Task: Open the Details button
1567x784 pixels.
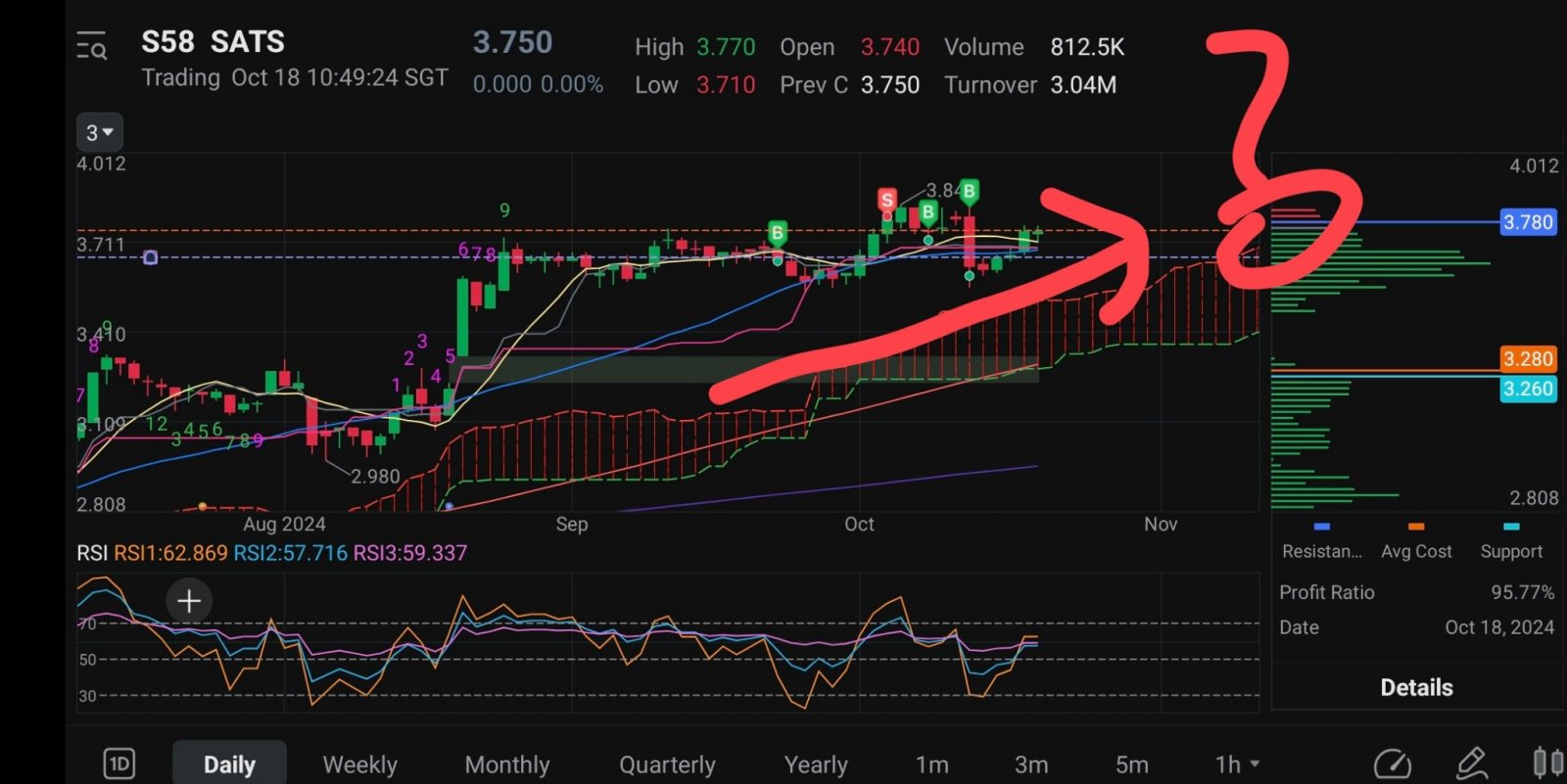Action: pos(1416,687)
